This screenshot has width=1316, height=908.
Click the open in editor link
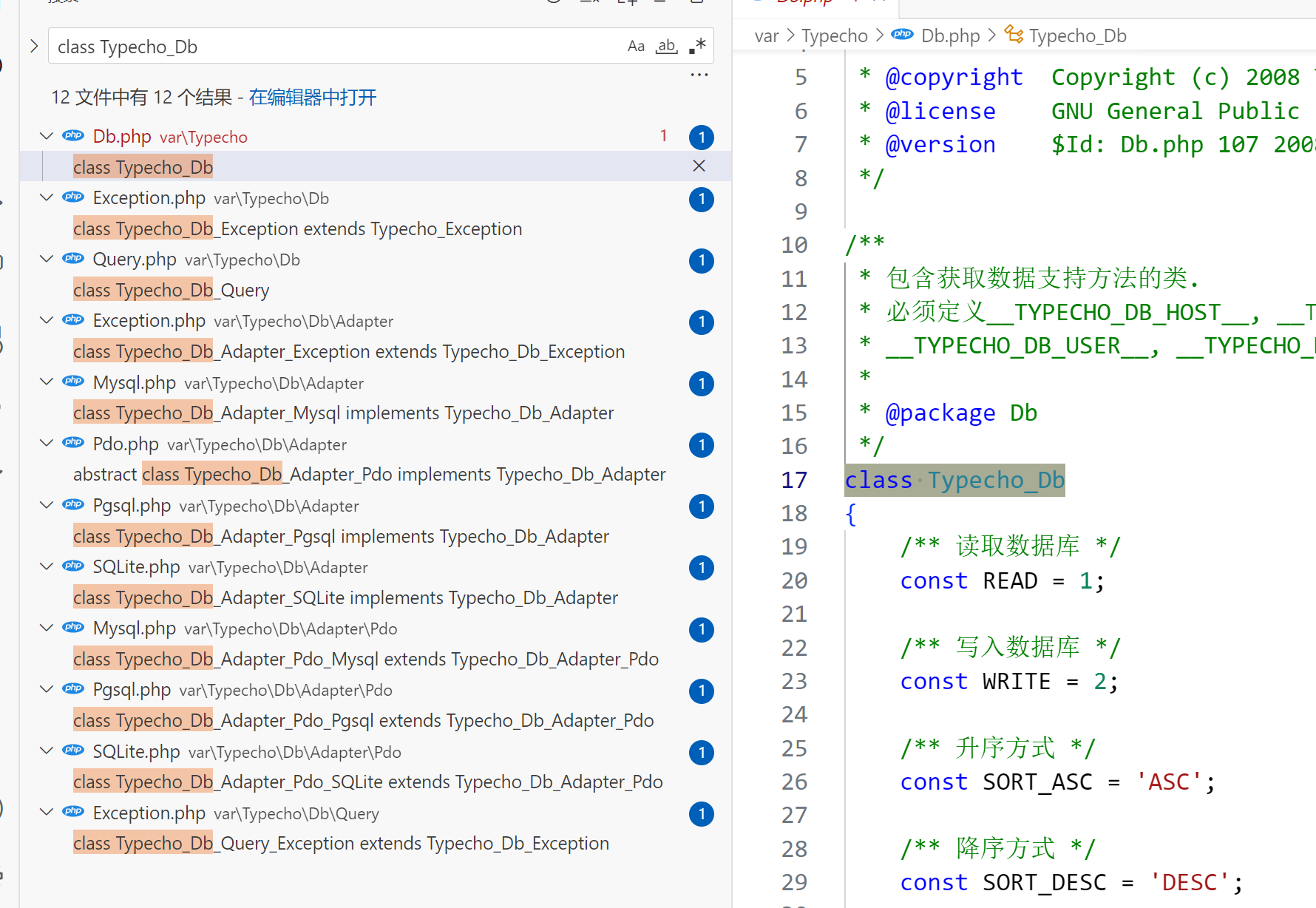pos(312,98)
